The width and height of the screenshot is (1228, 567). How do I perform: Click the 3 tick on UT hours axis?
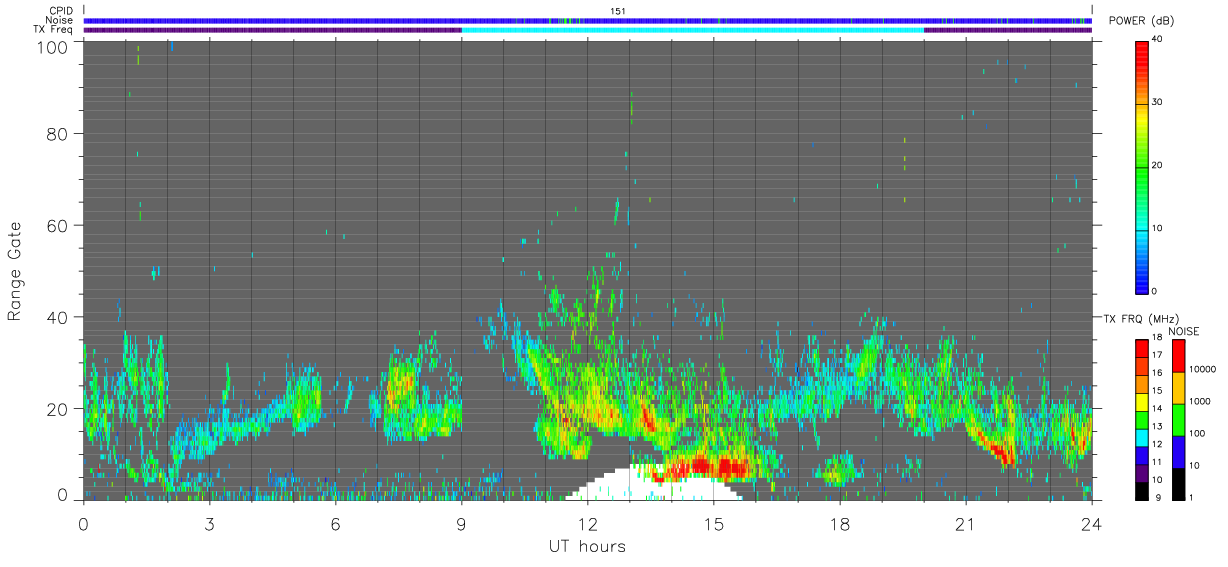coord(209,524)
